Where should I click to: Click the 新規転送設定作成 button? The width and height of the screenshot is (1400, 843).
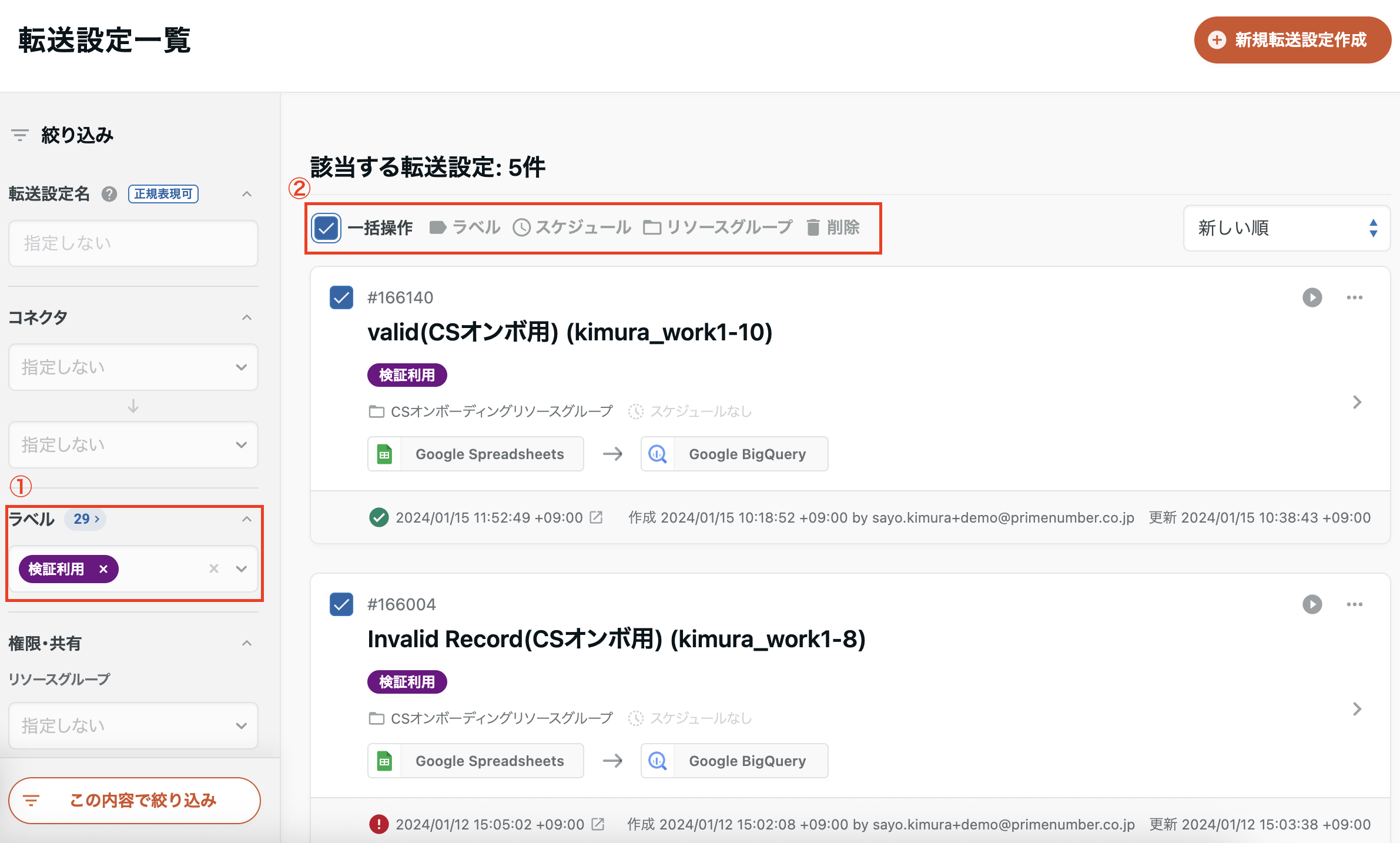coord(1292,40)
